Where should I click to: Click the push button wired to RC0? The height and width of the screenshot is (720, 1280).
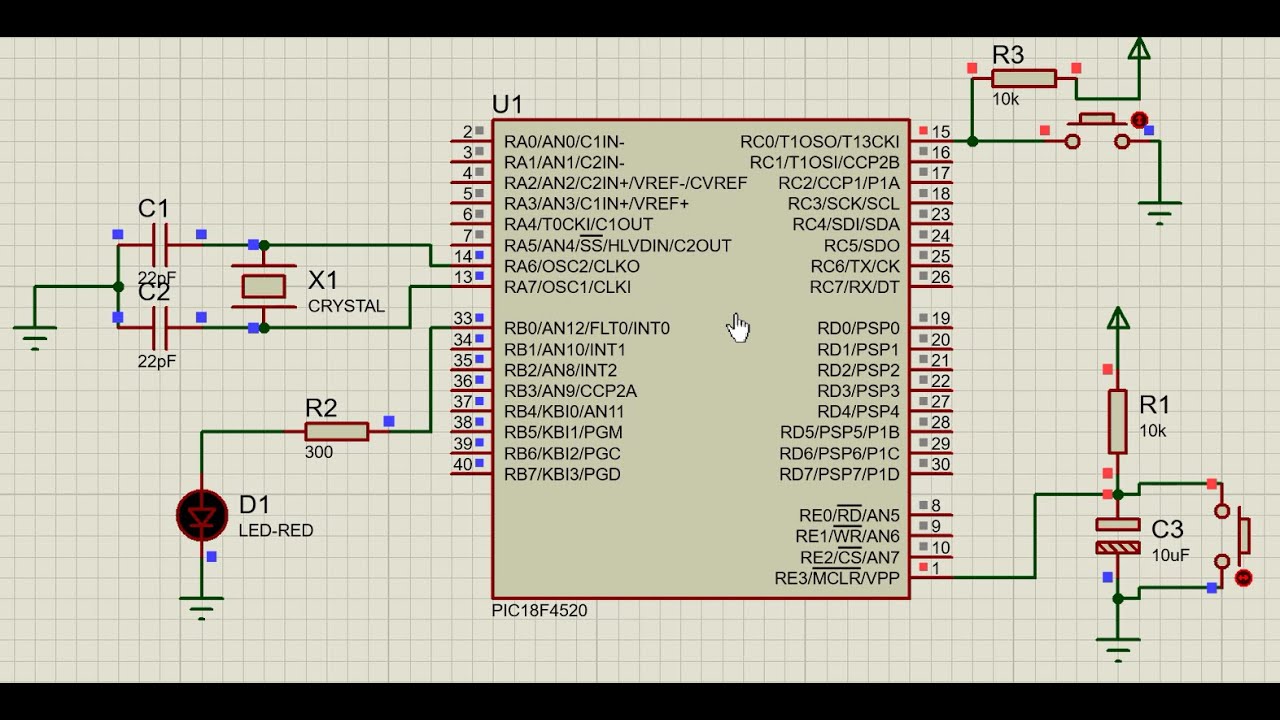[1098, 132]
